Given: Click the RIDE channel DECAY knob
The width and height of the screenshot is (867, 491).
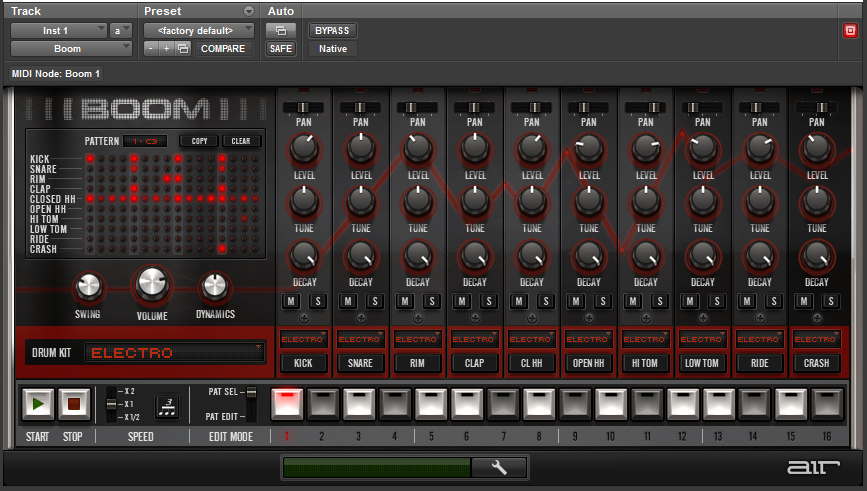Looking at the screenshot, I should pos(760,257).
